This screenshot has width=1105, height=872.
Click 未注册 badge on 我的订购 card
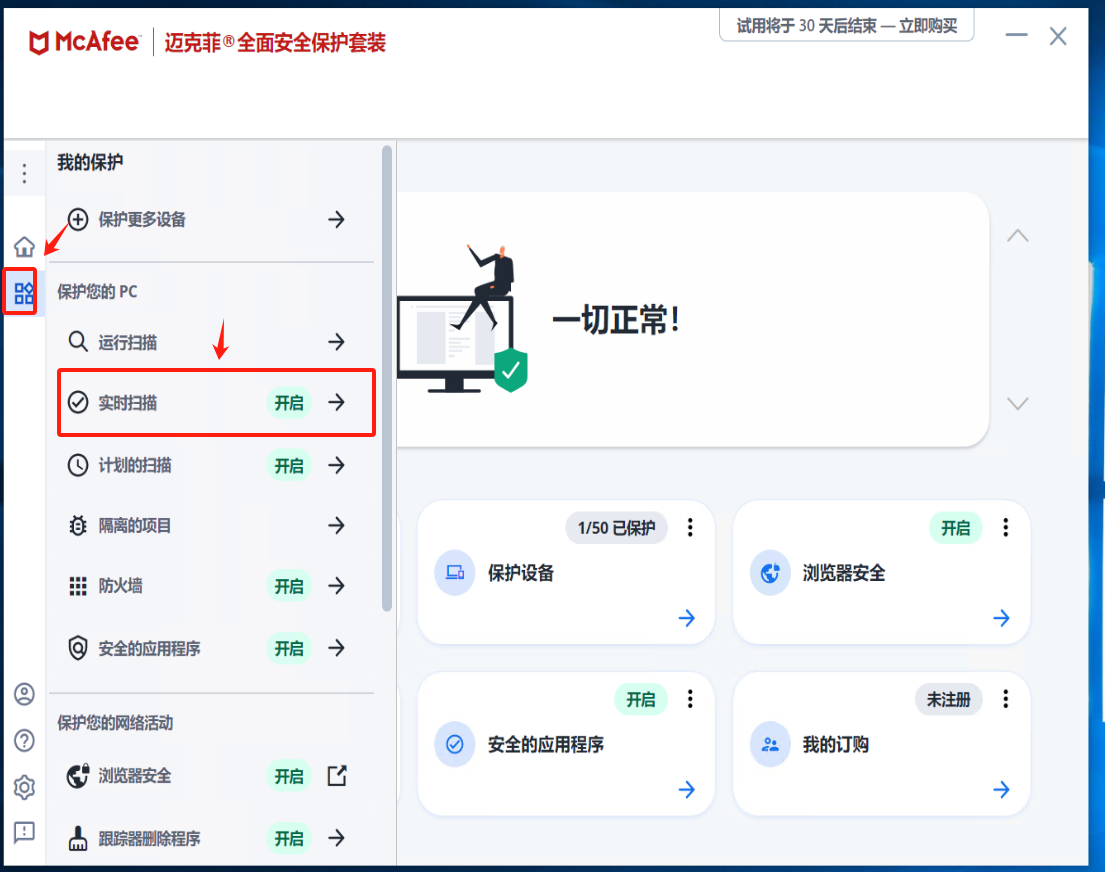point(949,699)
